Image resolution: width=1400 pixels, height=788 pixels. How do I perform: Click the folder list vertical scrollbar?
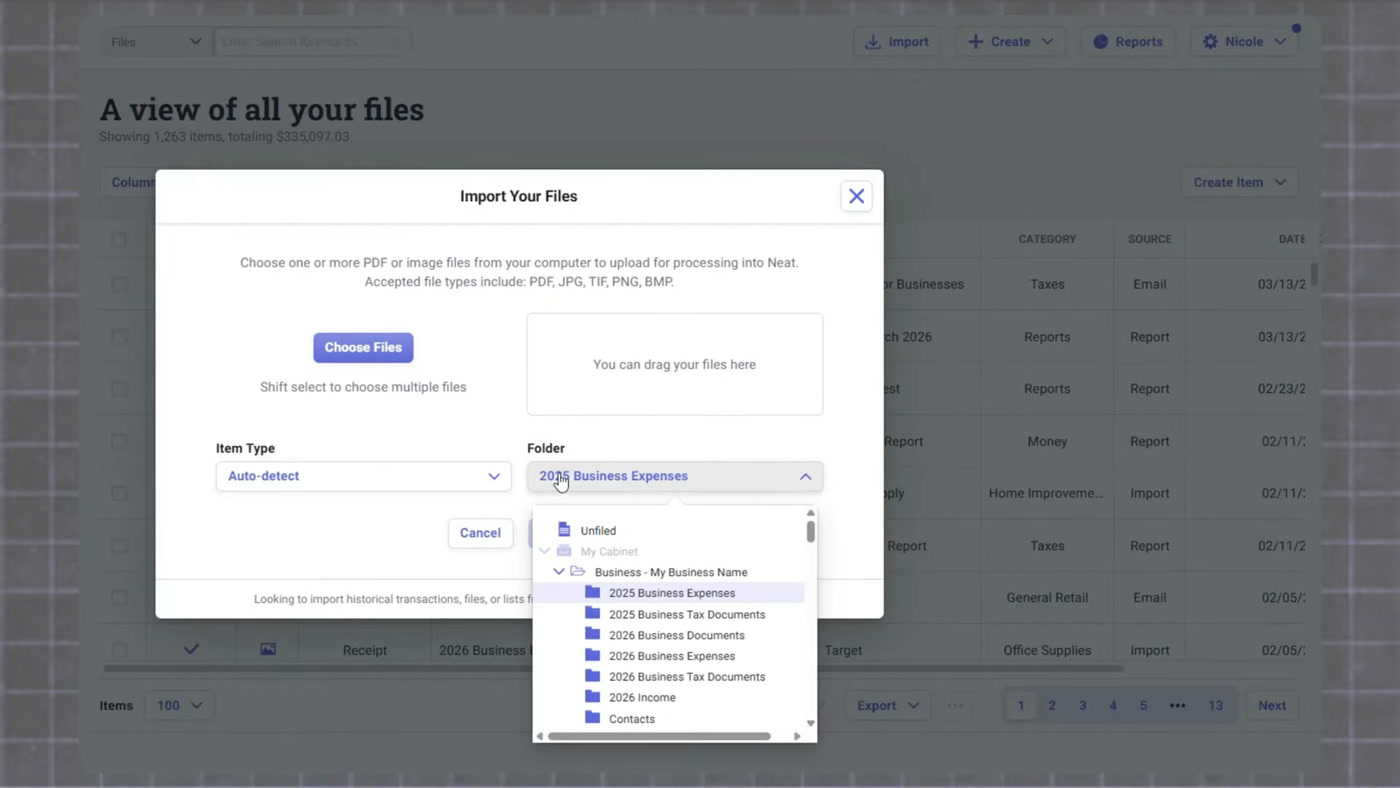[x=810, y=531]
